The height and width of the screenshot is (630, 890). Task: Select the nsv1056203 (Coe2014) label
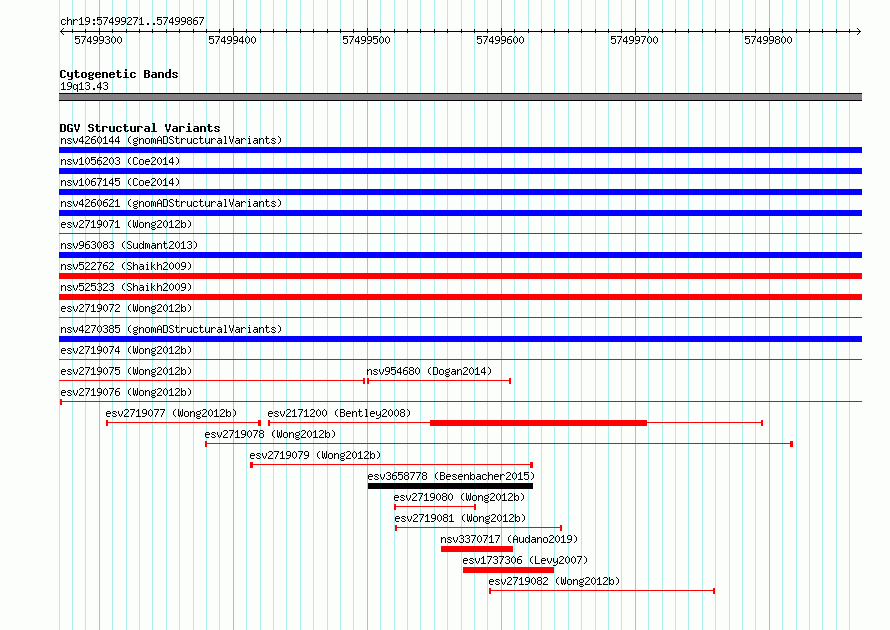[x=120, y=161]
